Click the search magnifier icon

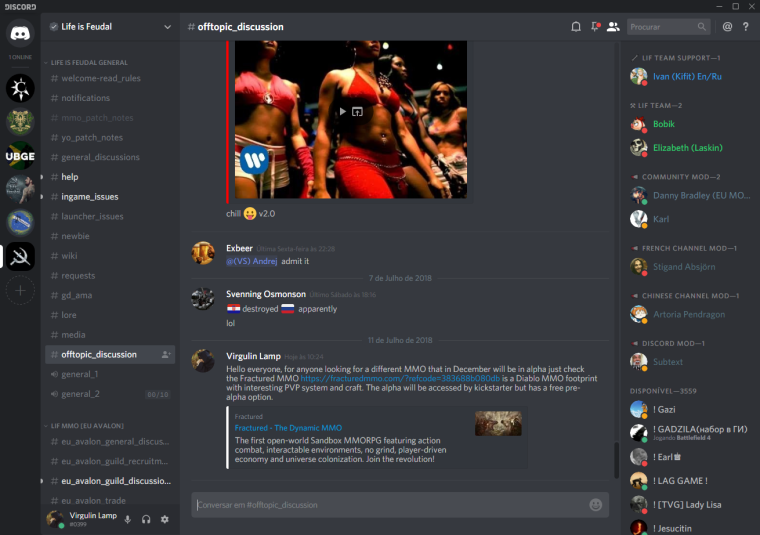pos(701,27)
